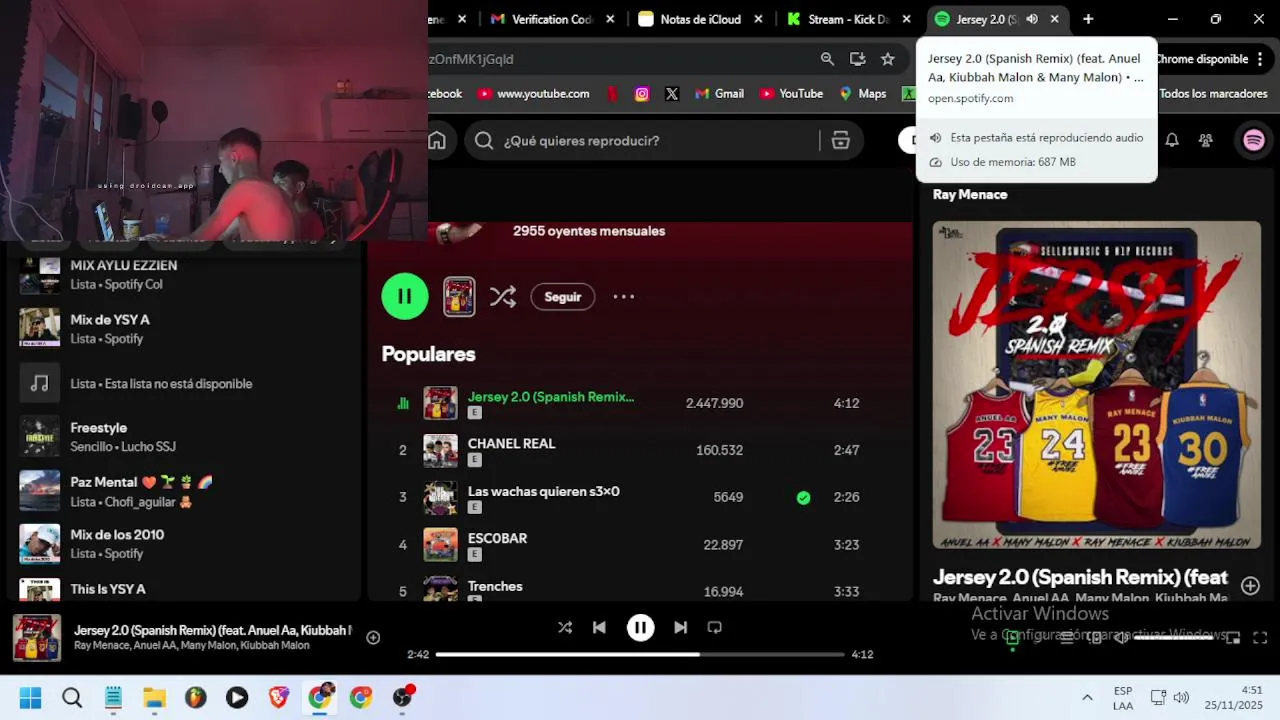The image size is (1280, 720).
Task: Open Spotify notifications bell
Action: click(x=1172, y=141)
